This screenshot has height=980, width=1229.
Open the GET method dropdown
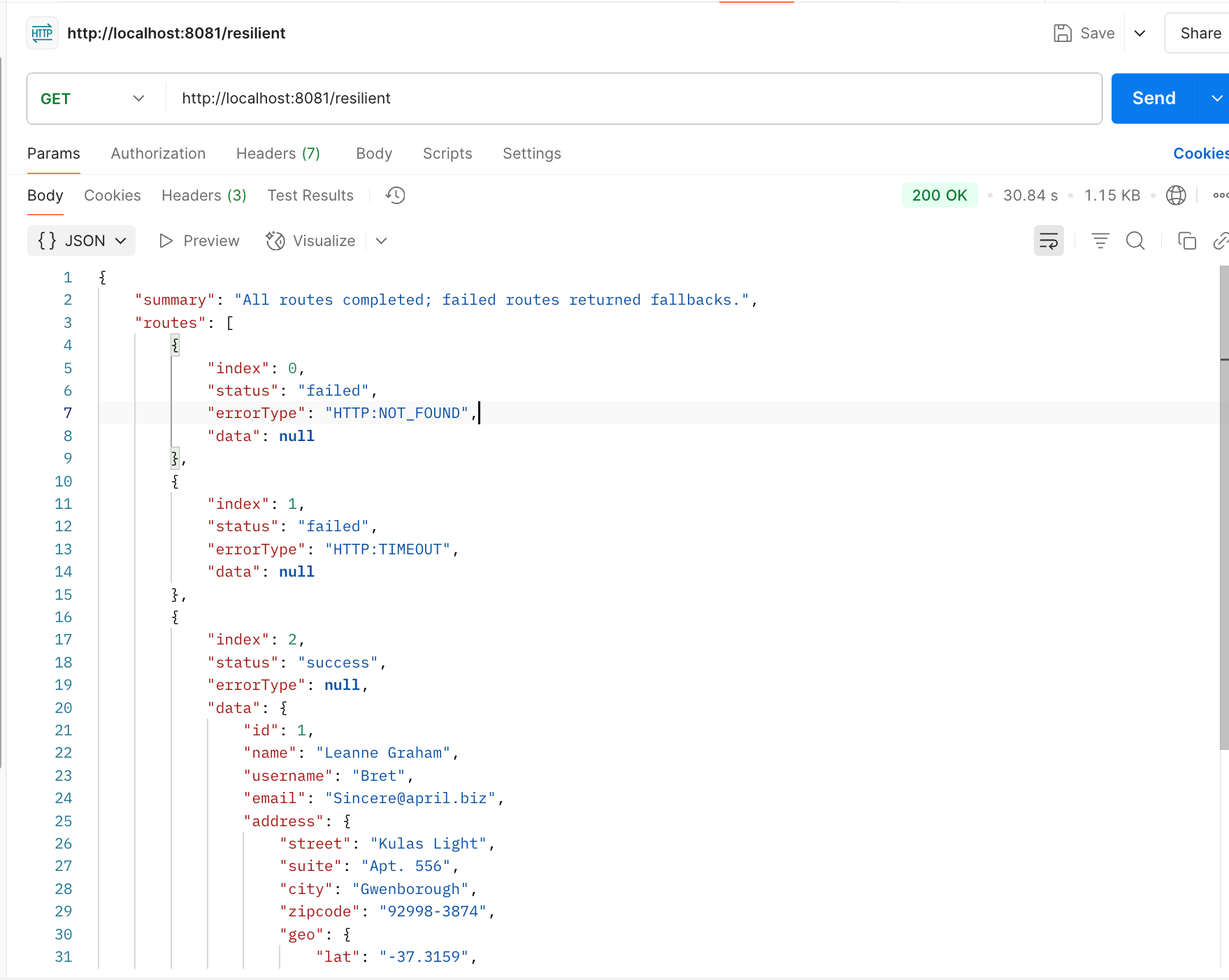point(92,99)
